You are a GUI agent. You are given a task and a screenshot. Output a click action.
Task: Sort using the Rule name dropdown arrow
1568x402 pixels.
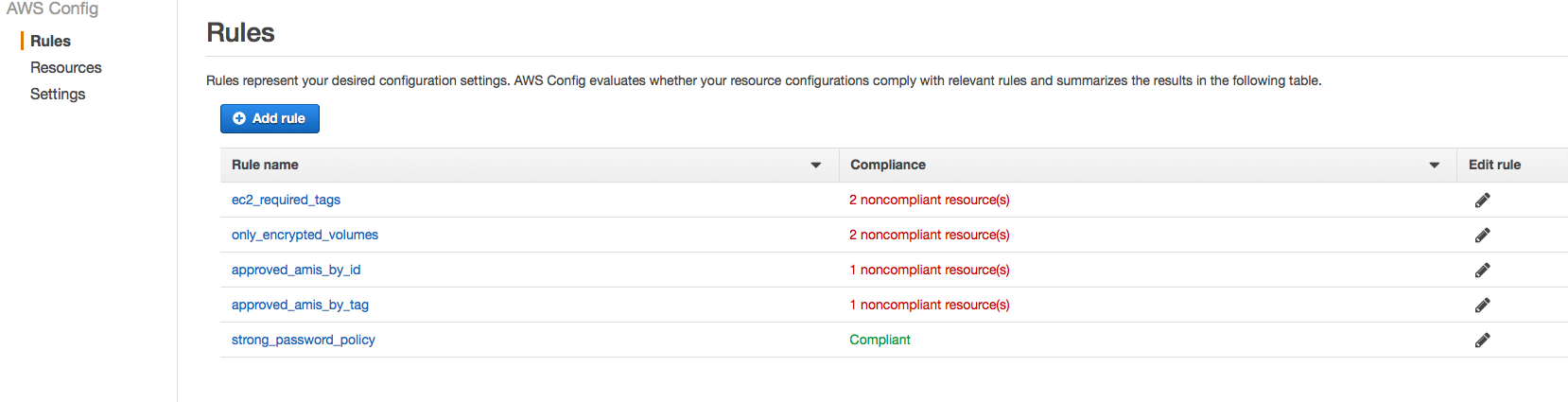(x=815, y=165)
